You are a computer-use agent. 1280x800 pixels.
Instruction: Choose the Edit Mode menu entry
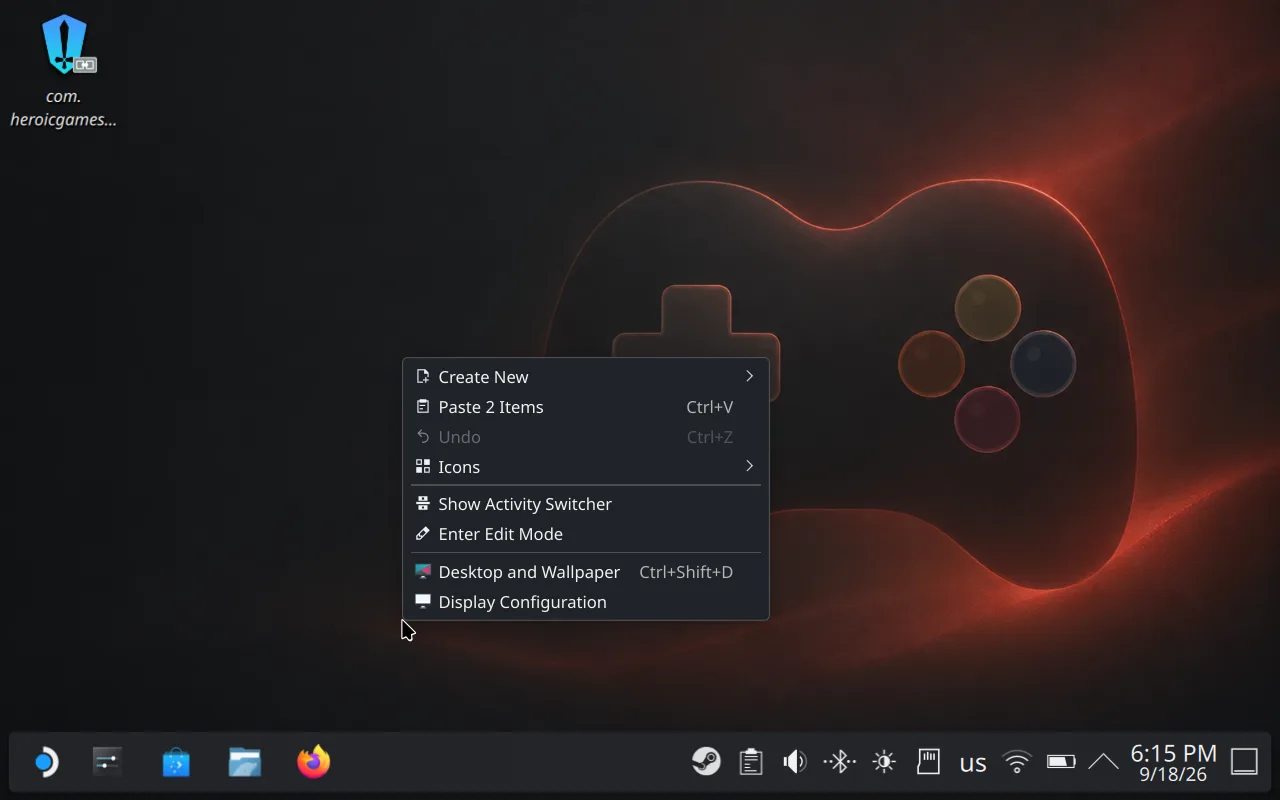pos(586,534)
